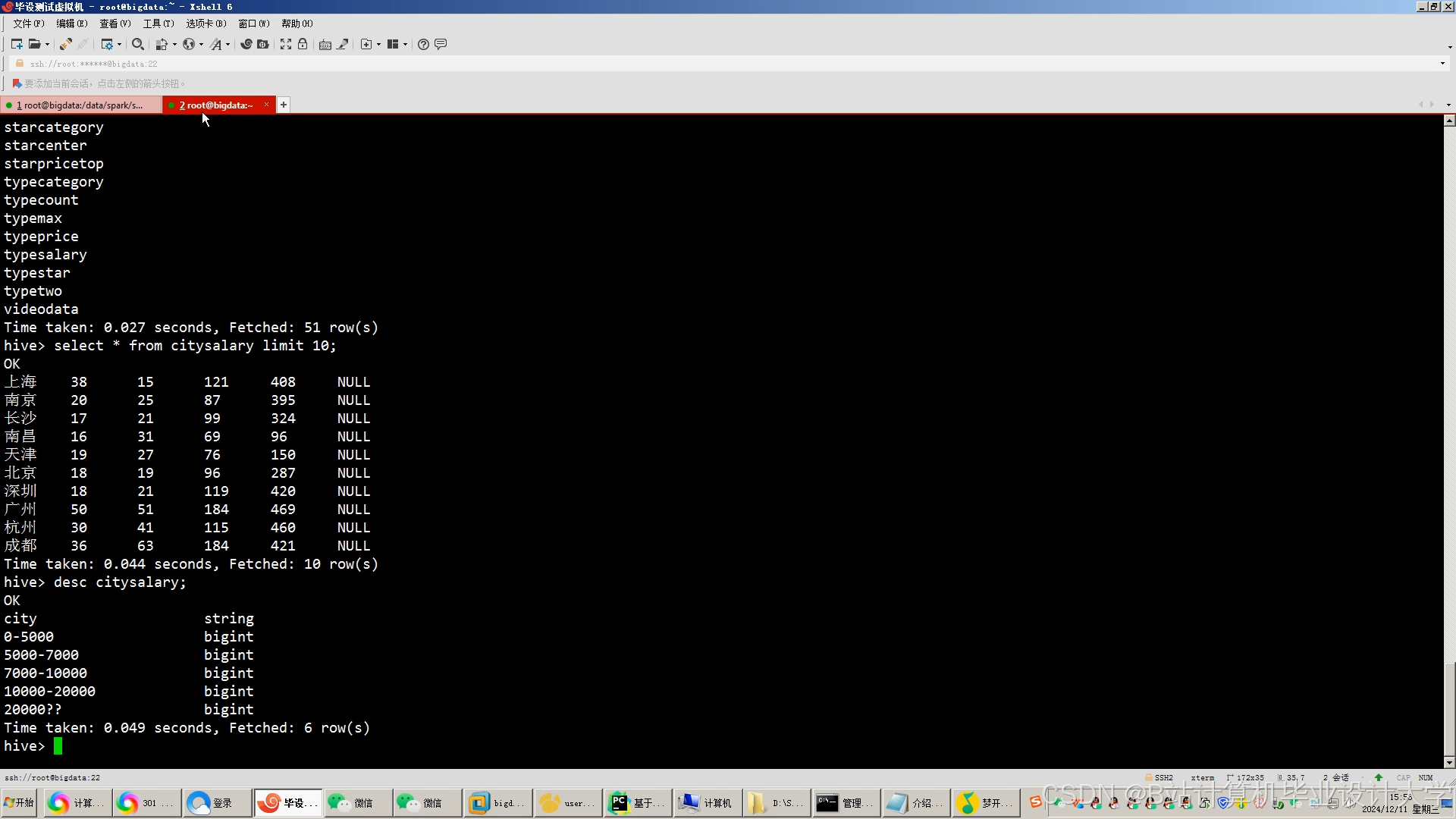Toggle the address bar lock icon
Image resolution: width=1456 pixels, height=819 pixels.
tap(19, 64)
